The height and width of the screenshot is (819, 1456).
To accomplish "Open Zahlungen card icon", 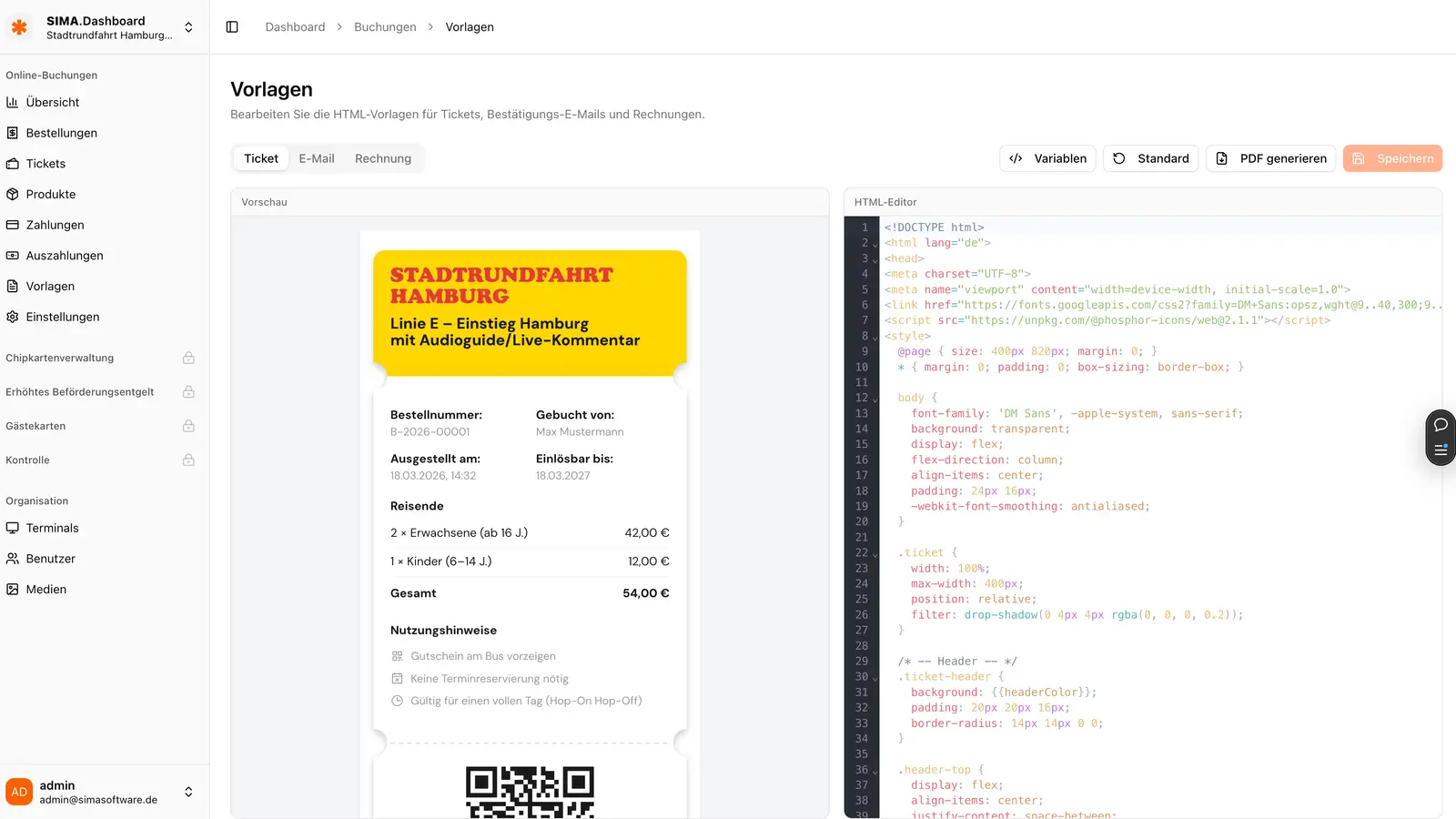I will tap(13, 225).
